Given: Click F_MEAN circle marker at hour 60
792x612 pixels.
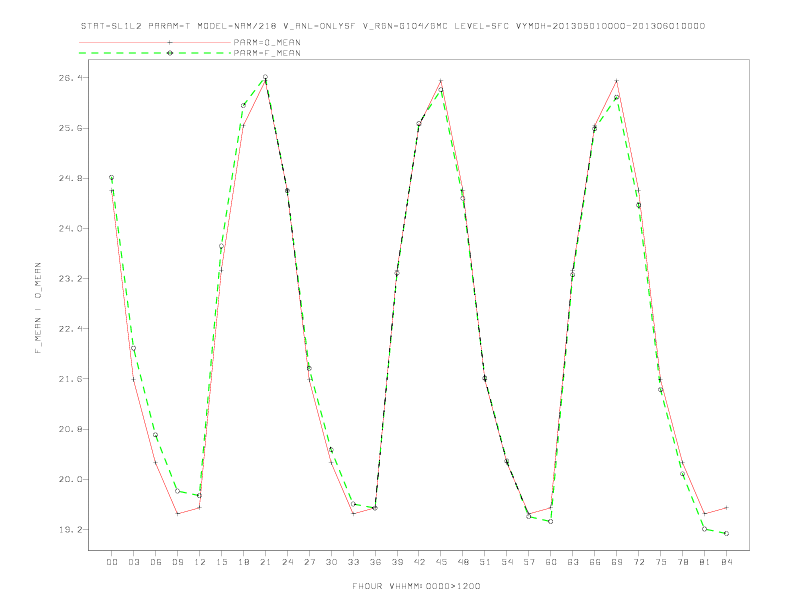Looking at the screenshot, I should coord(551,522).
